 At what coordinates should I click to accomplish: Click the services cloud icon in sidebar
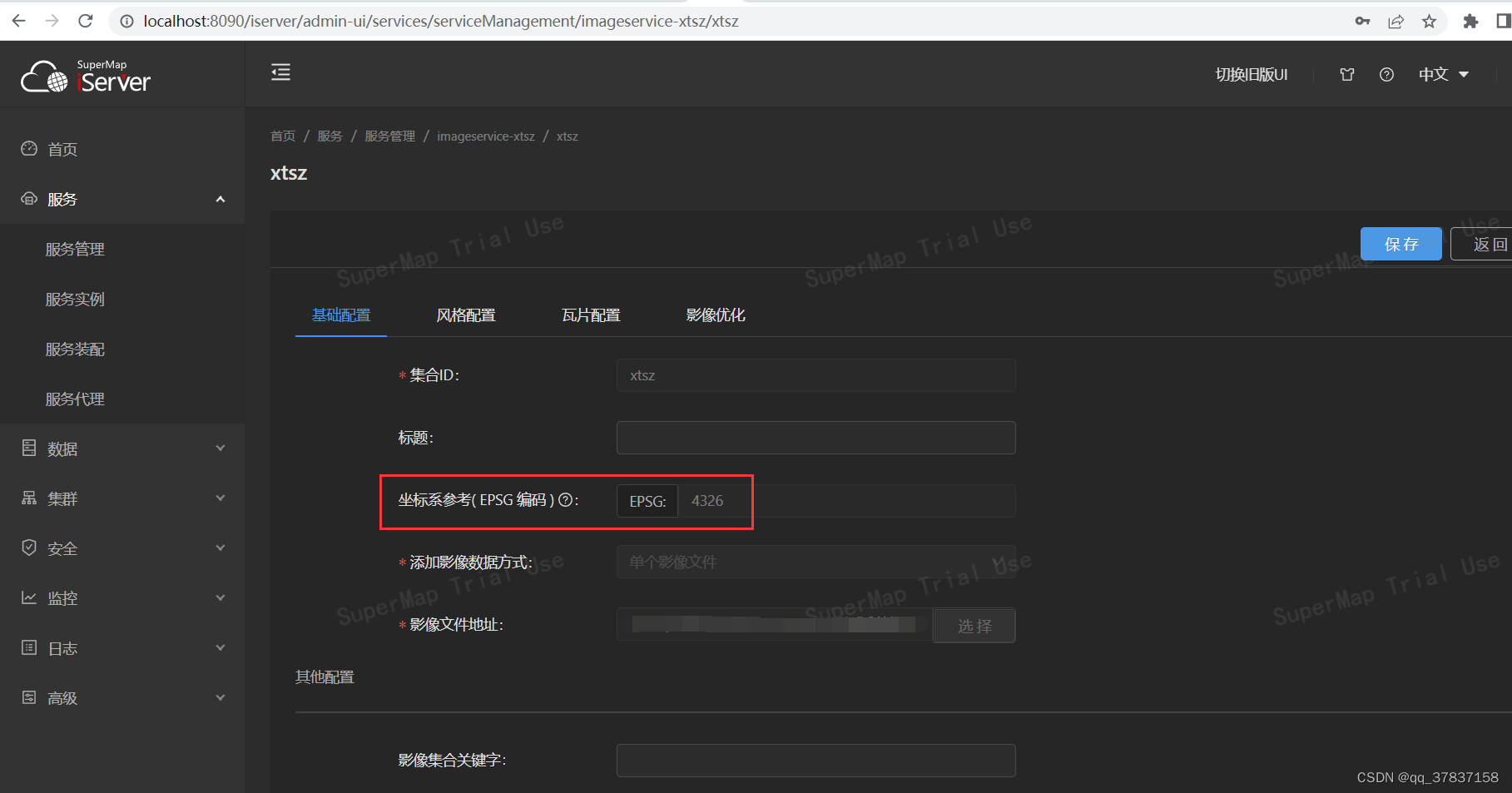[x=29, y=199]
